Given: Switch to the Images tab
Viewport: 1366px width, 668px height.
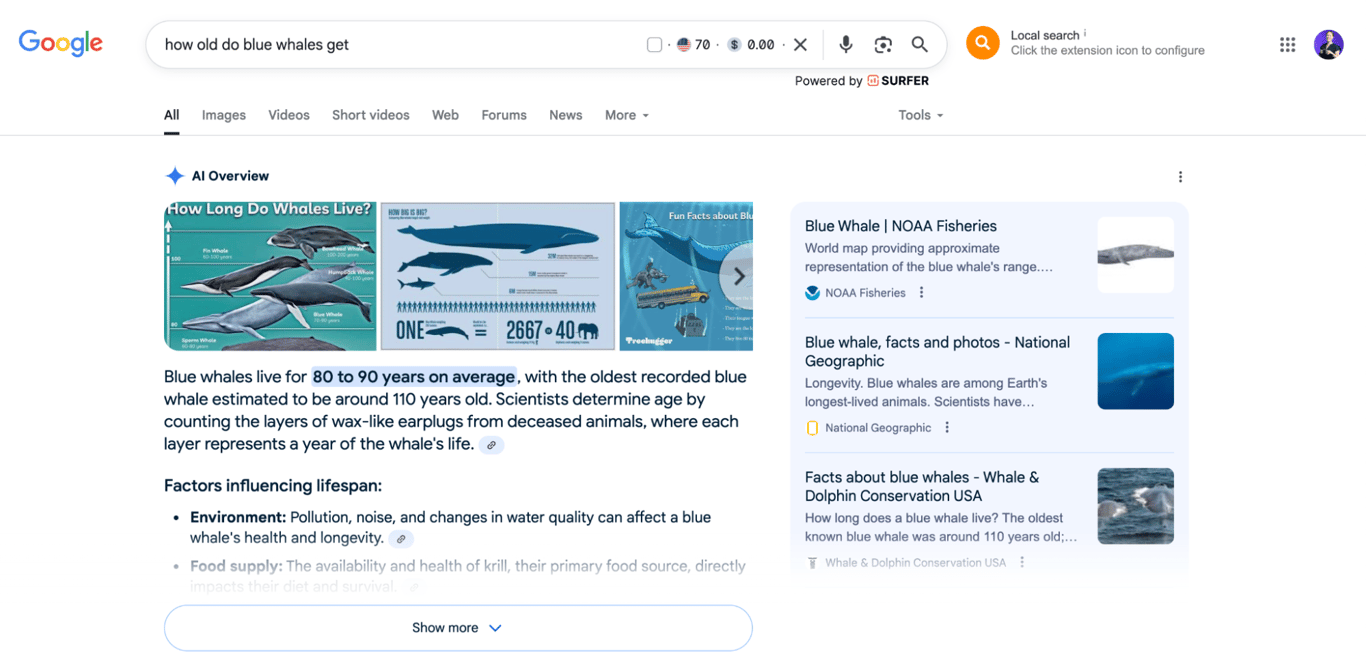Looking at the screenshot, I should tap(223, 115).
